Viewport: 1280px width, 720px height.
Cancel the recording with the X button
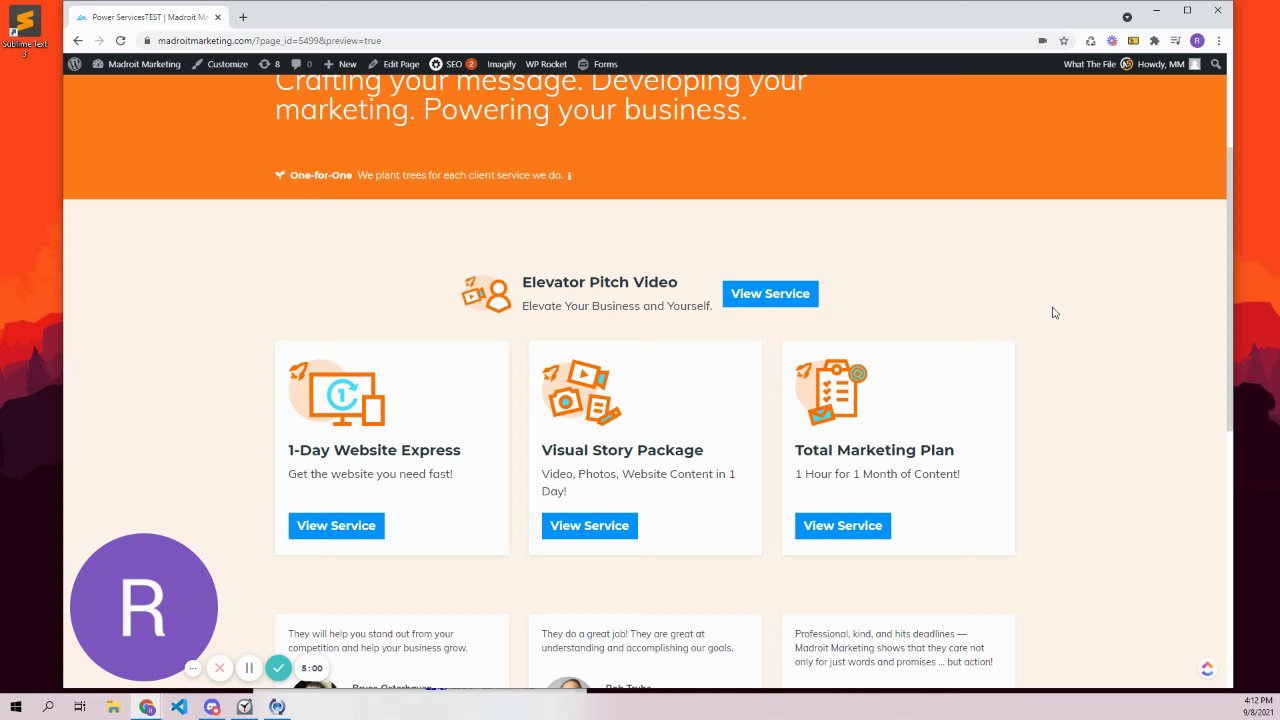(220, 668)
